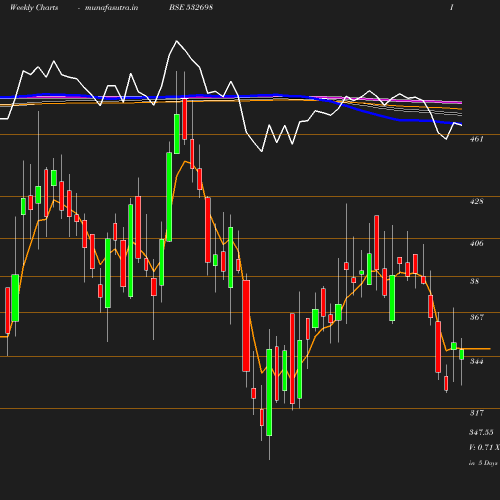Viewport: 500px width, 500px height.
Task: Click the 406 price level label
Action: coord(476,243)
